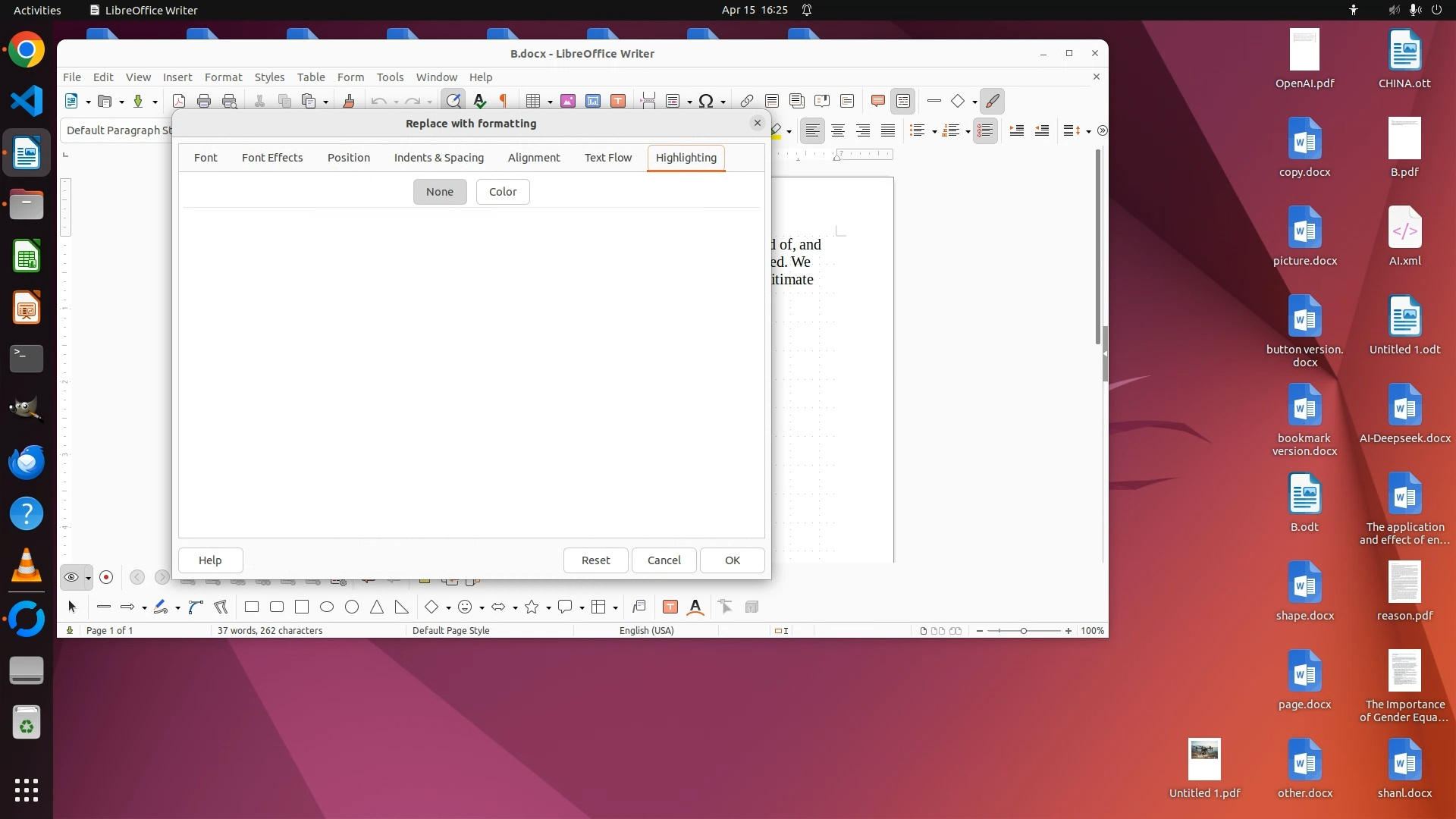
Task: Switch to the Font Effects tab
Action: (272, 158)
